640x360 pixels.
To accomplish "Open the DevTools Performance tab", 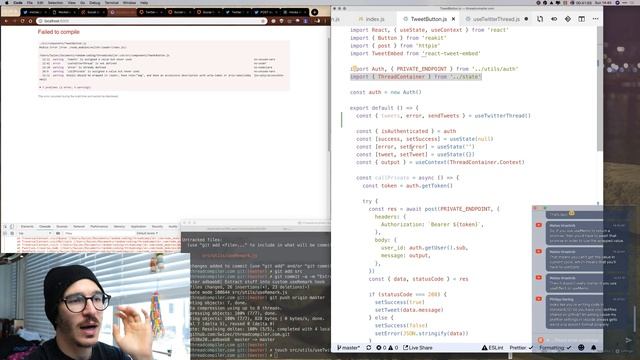I will (x=99, y=227).
